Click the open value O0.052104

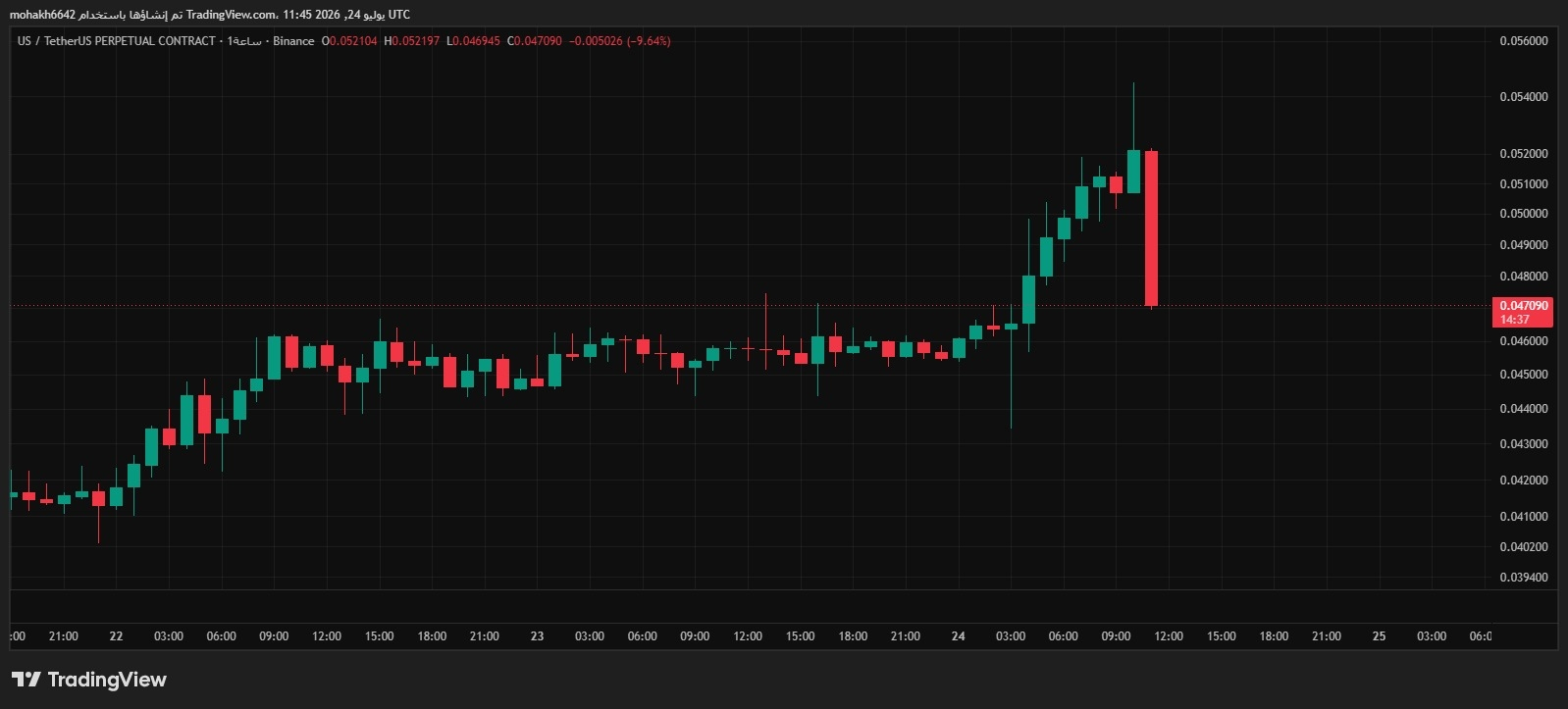(x=349, y=41)
